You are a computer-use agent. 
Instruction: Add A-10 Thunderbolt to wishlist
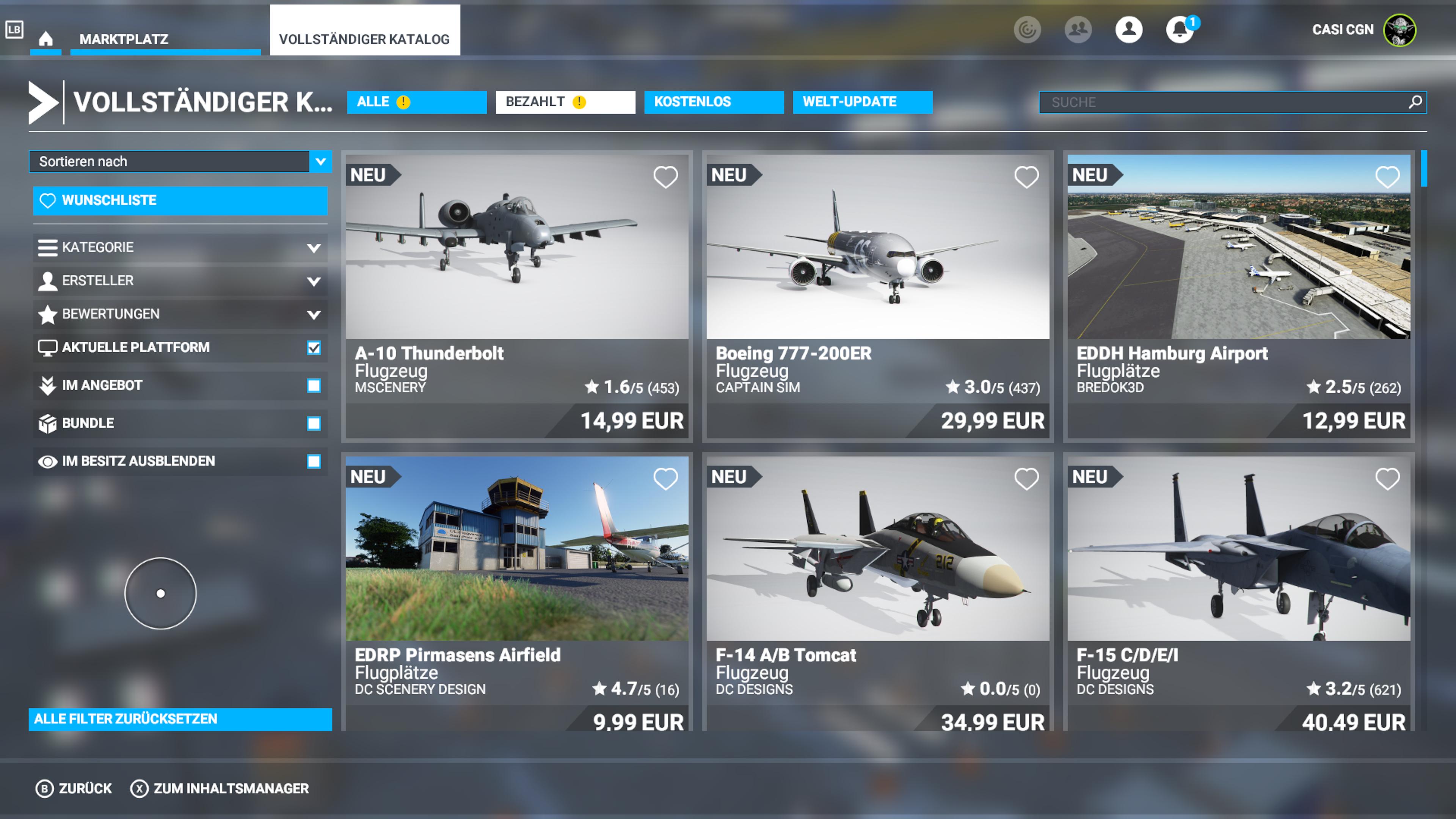click(665, 177)
